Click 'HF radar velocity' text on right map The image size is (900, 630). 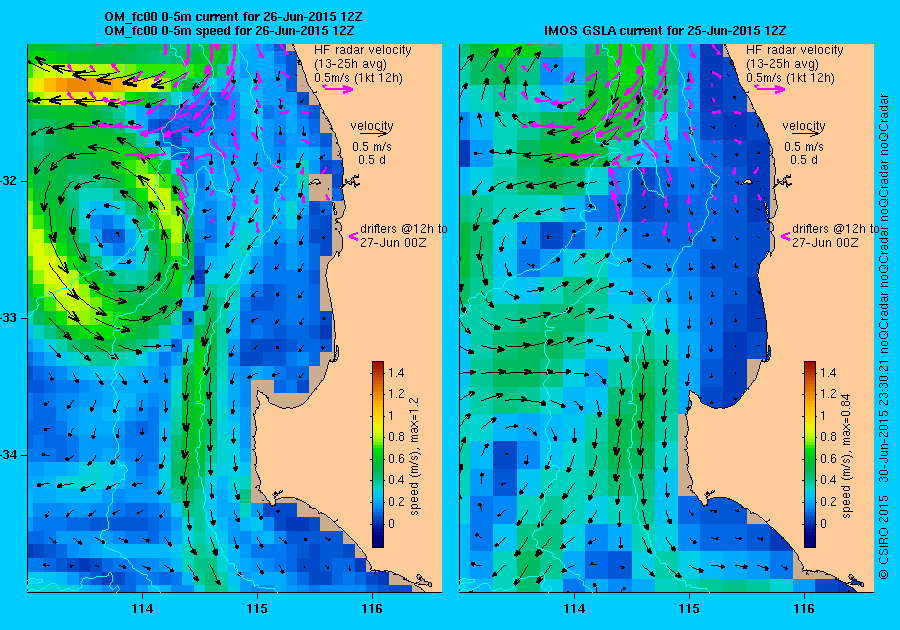click(795, 50)
